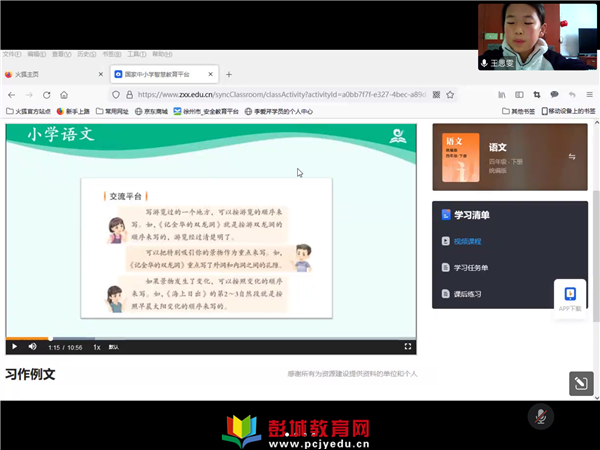Switch subject with the swap arrows icon
Image resolution: width=600 pixels, height=450 pixels.
572,157
